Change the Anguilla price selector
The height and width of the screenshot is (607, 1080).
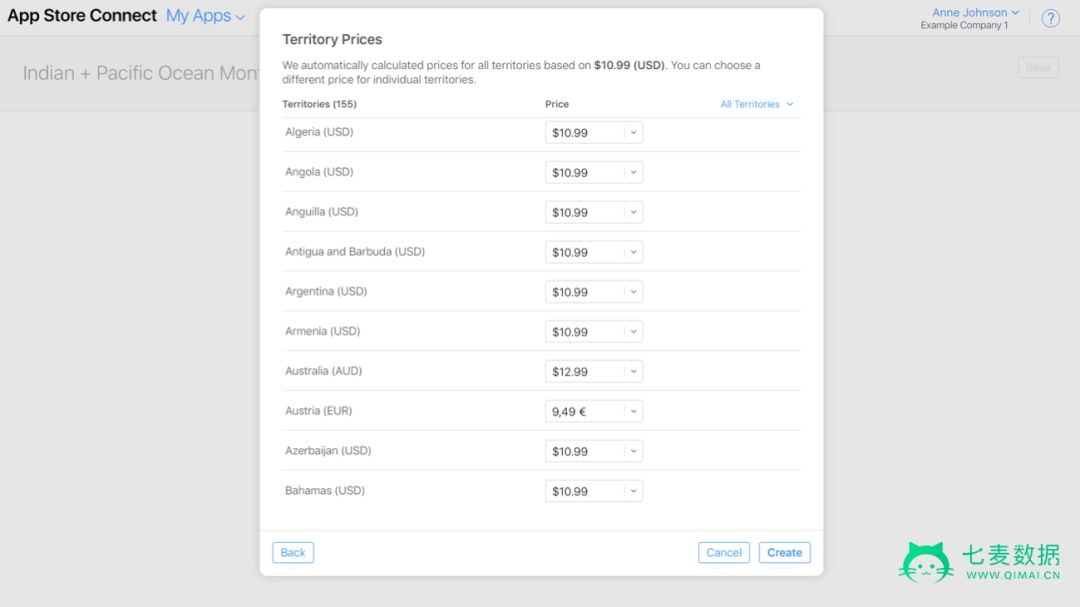click(x=594, y=212)
